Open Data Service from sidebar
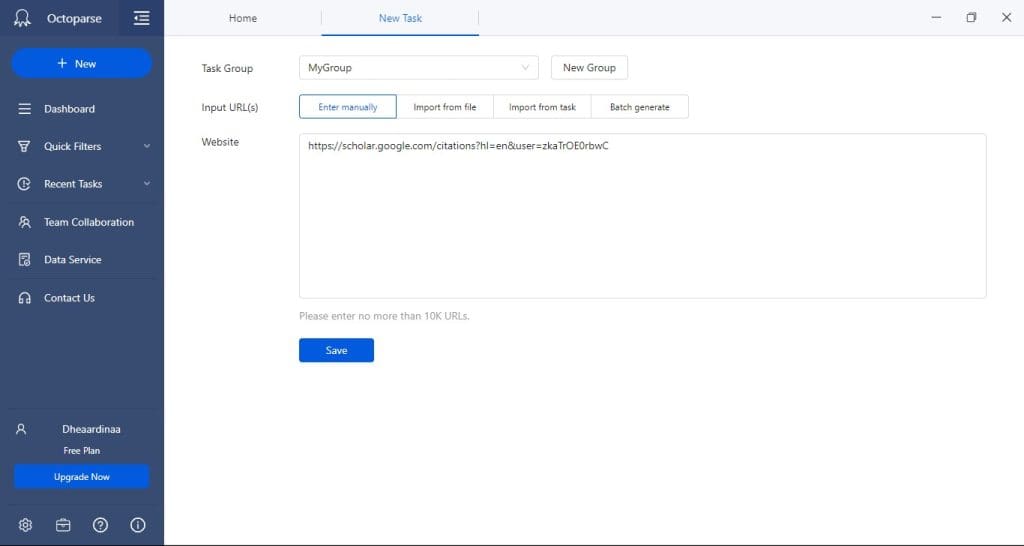Screen dimensions: 1024x546 click(72, 260)
